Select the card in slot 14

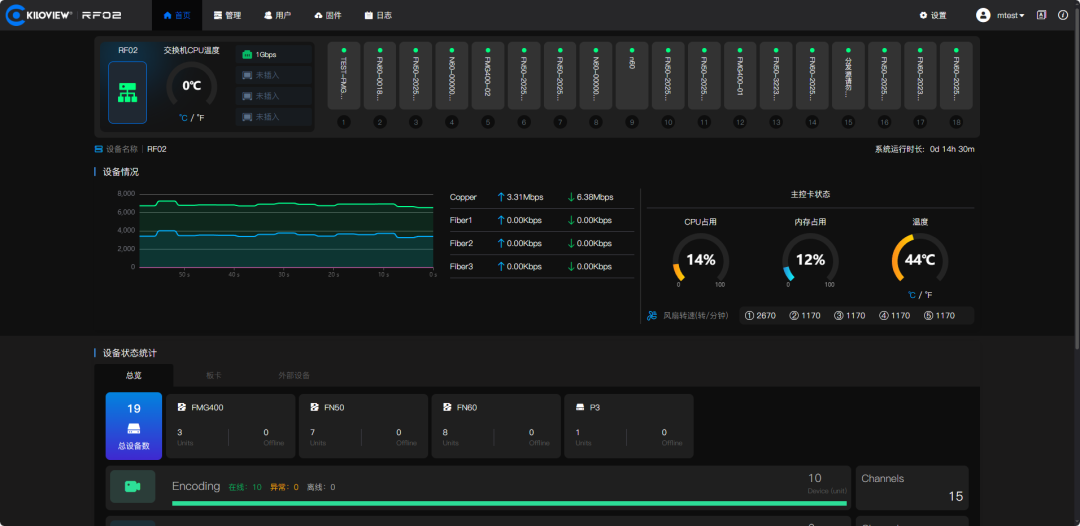pyautogui.click(x=812, y=76)
